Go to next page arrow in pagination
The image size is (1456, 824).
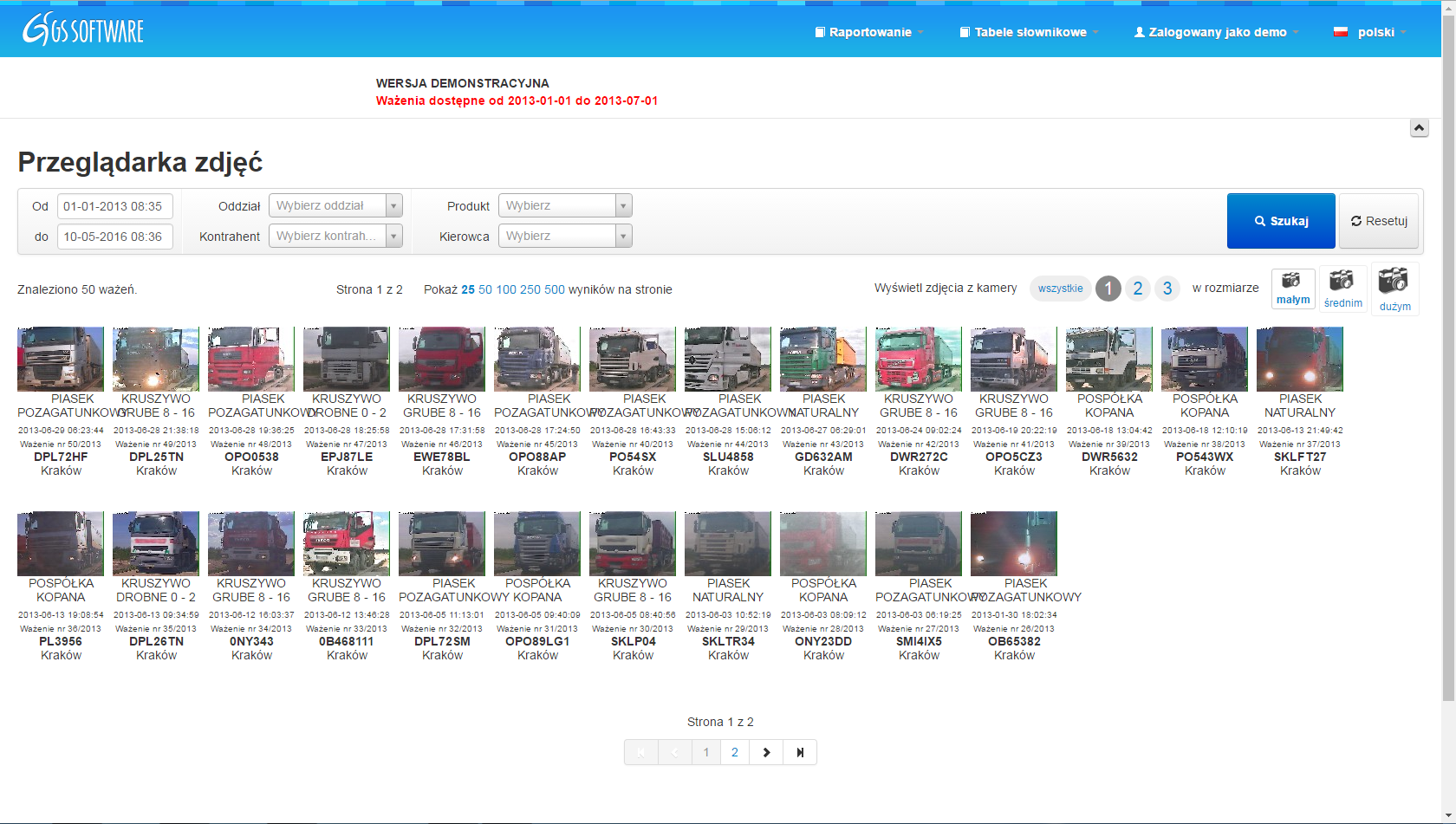[766, 752]
